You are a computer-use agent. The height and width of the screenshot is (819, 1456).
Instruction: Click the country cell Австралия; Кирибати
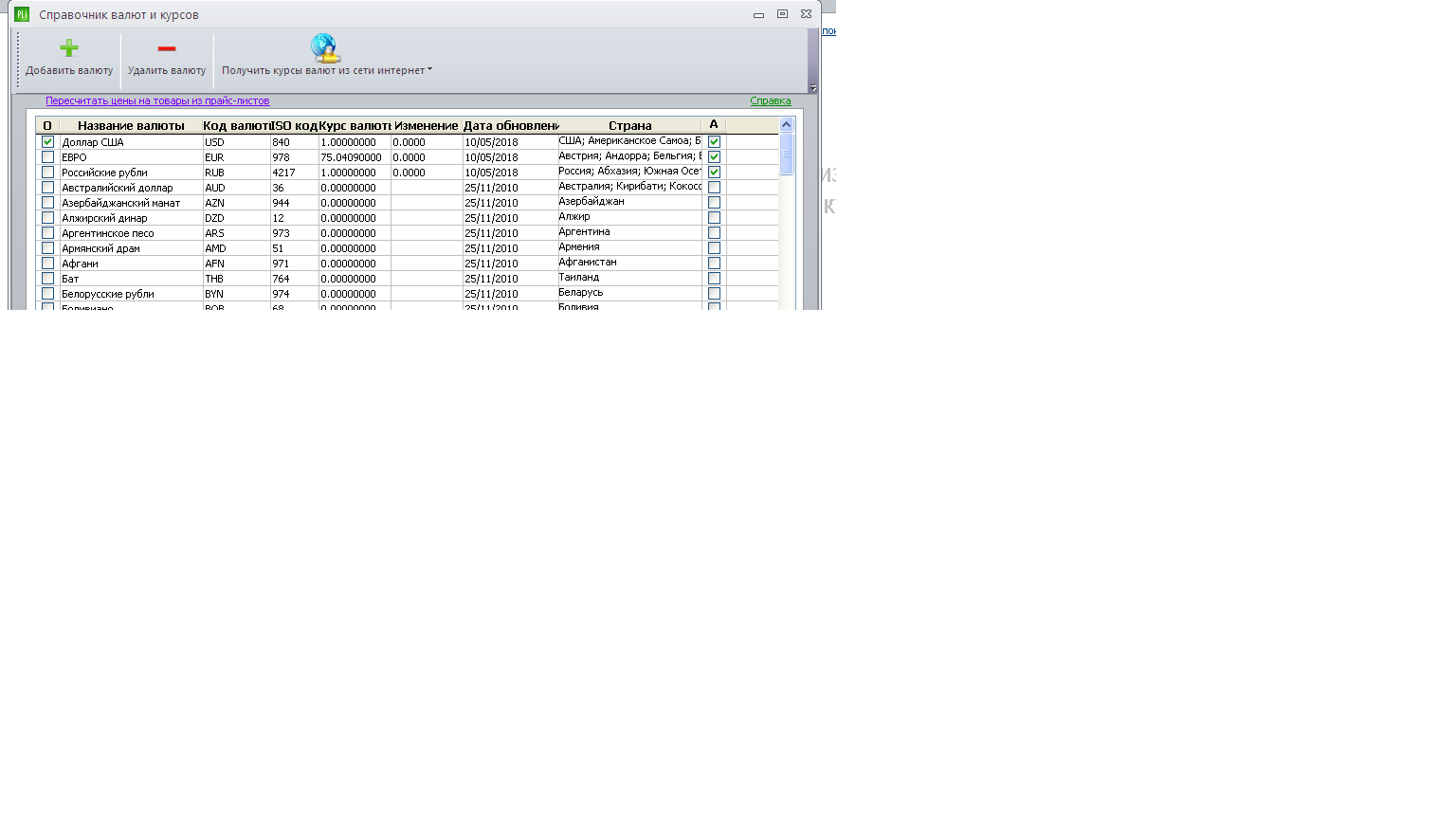click(x=629, y=187)
